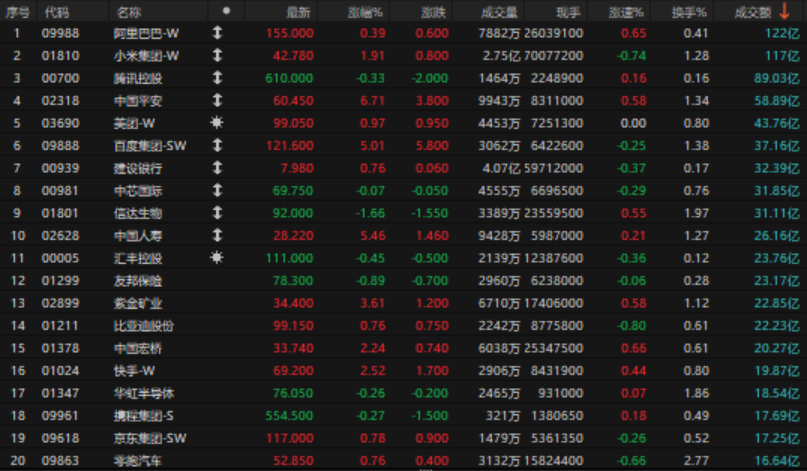Select the stock name 信达生物

click(x=138, y=213)
